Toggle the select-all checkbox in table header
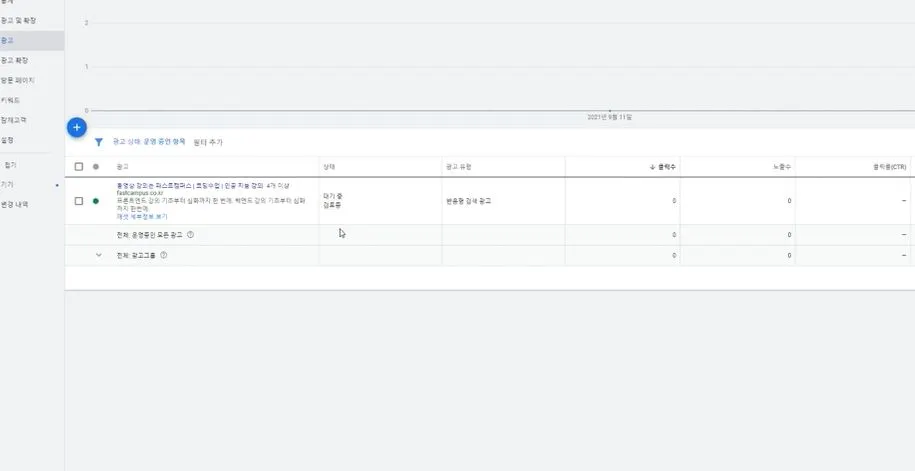915x471 pixels. coord(79,166)
